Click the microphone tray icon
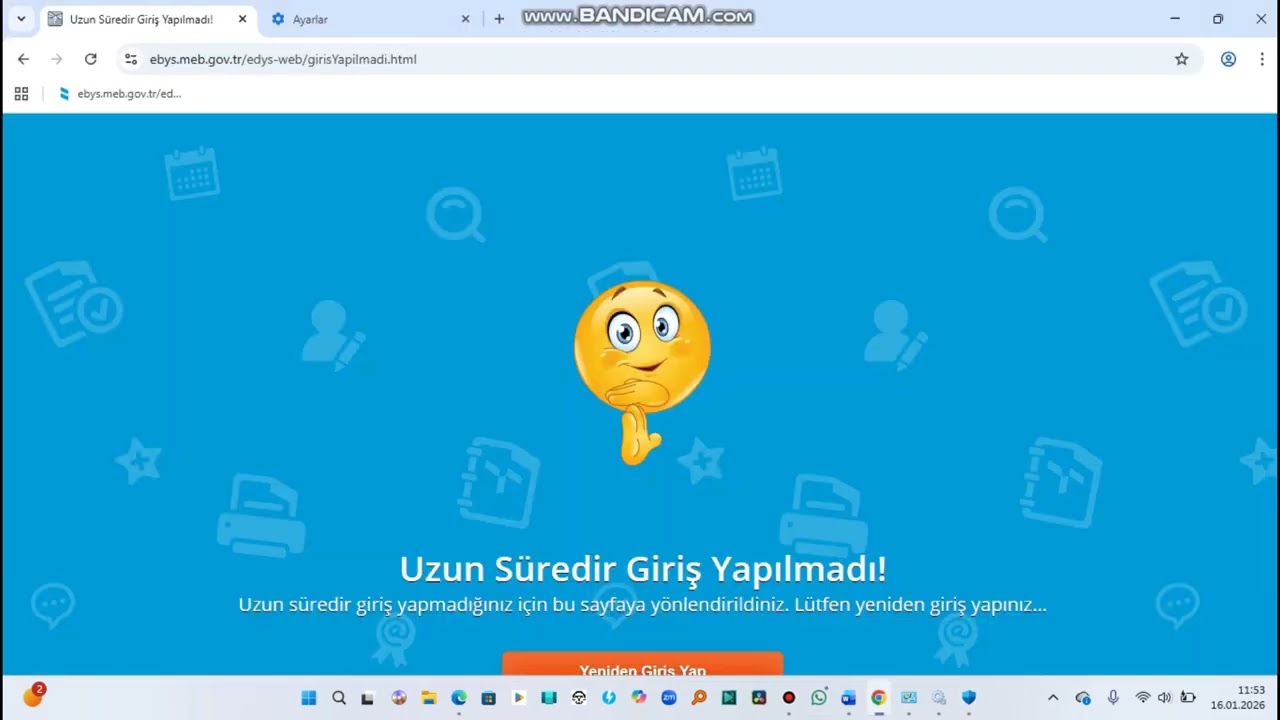Viewport: 1280px width, 720px height. click(x=1113, y=698)
